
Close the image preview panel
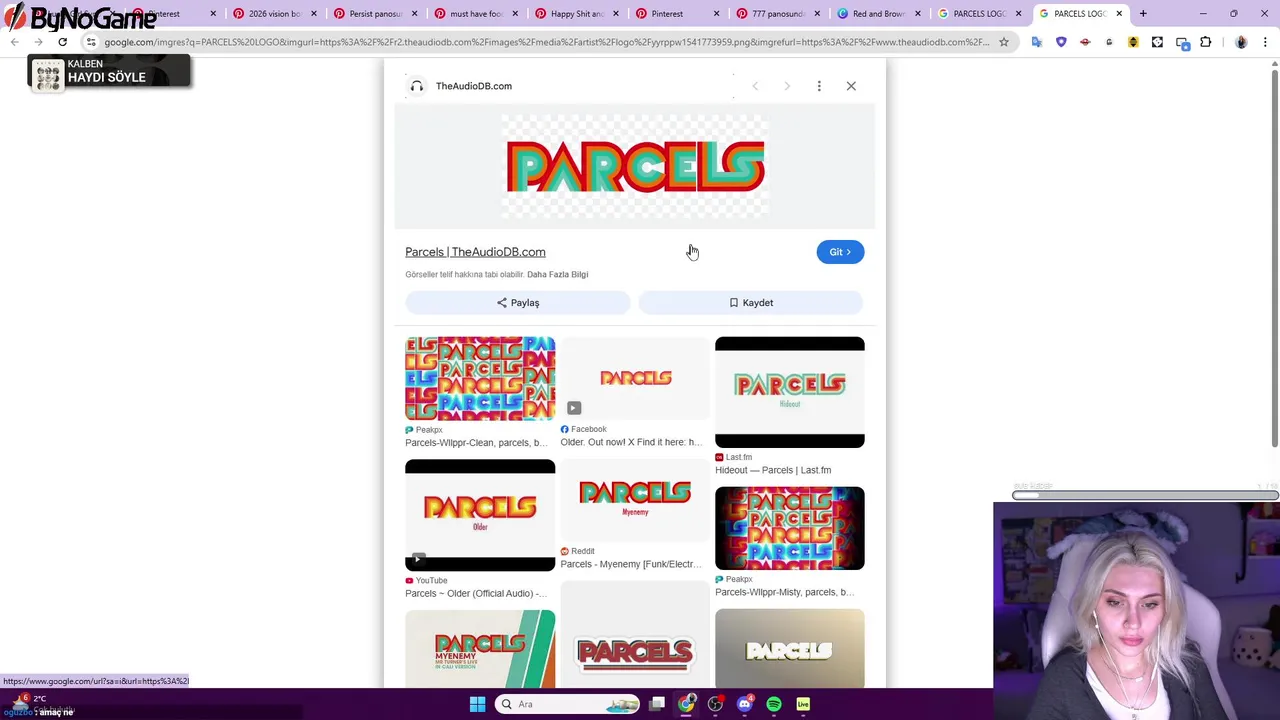851,86
